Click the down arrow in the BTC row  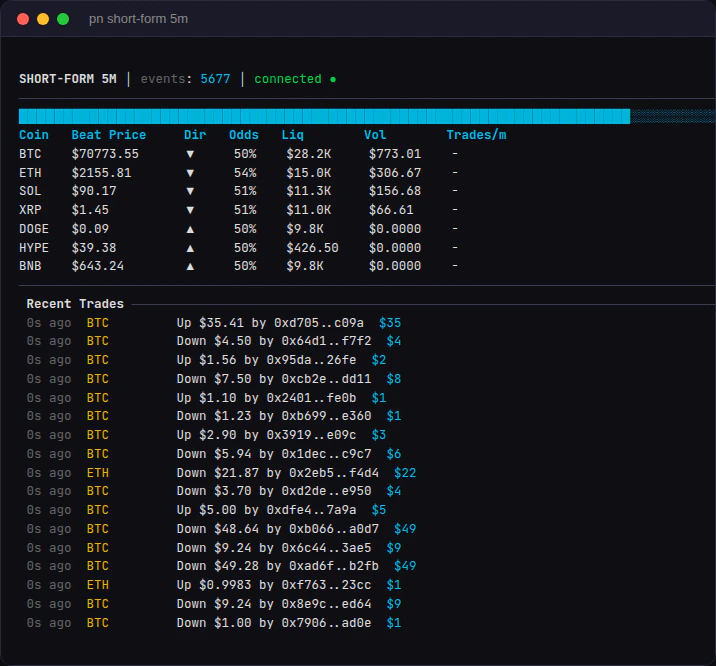pos(190,154)
